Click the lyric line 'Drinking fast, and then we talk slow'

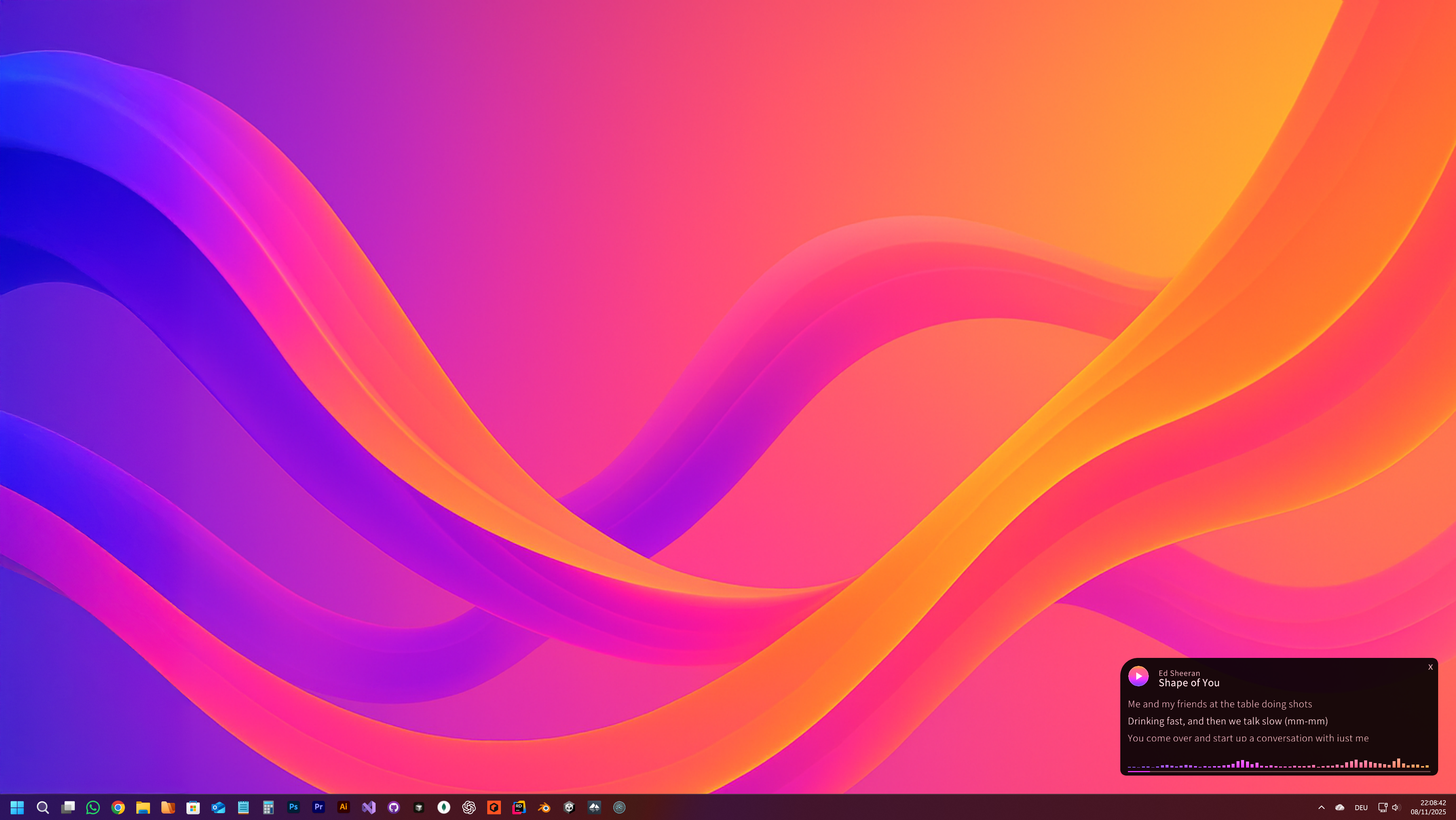click(x=1227, y=721)
